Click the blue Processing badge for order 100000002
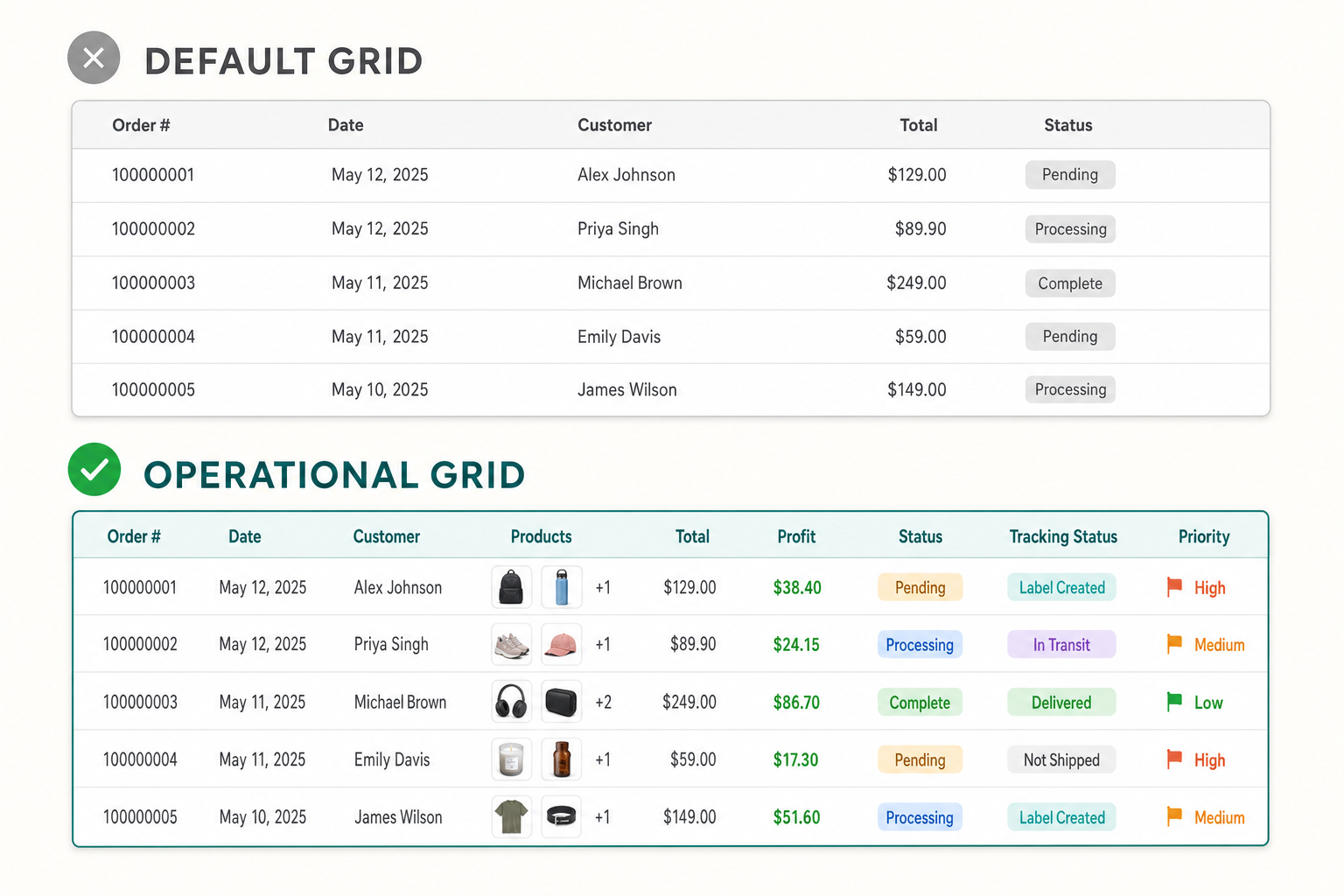 coord(920,645)
